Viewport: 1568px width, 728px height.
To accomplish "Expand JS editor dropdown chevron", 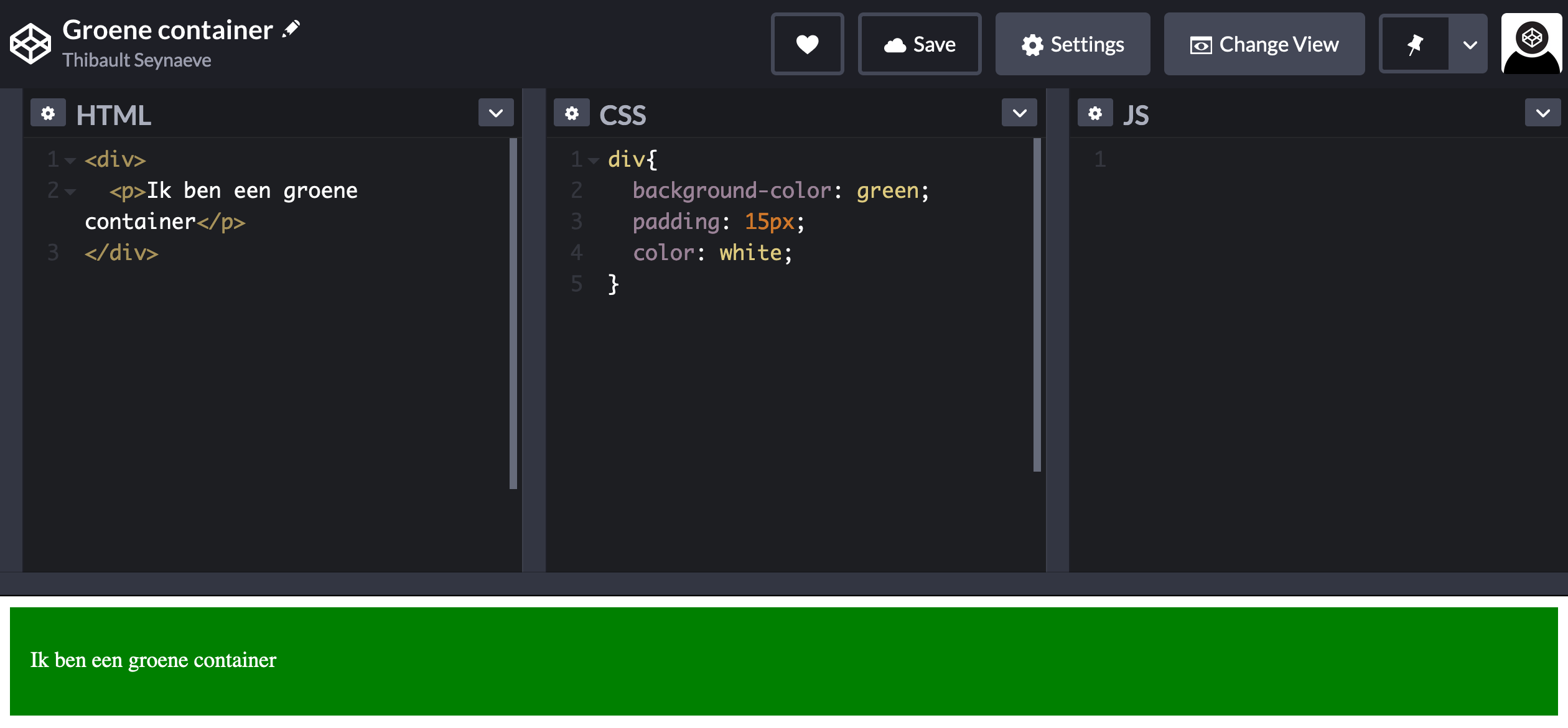I will coord(1542,113).
